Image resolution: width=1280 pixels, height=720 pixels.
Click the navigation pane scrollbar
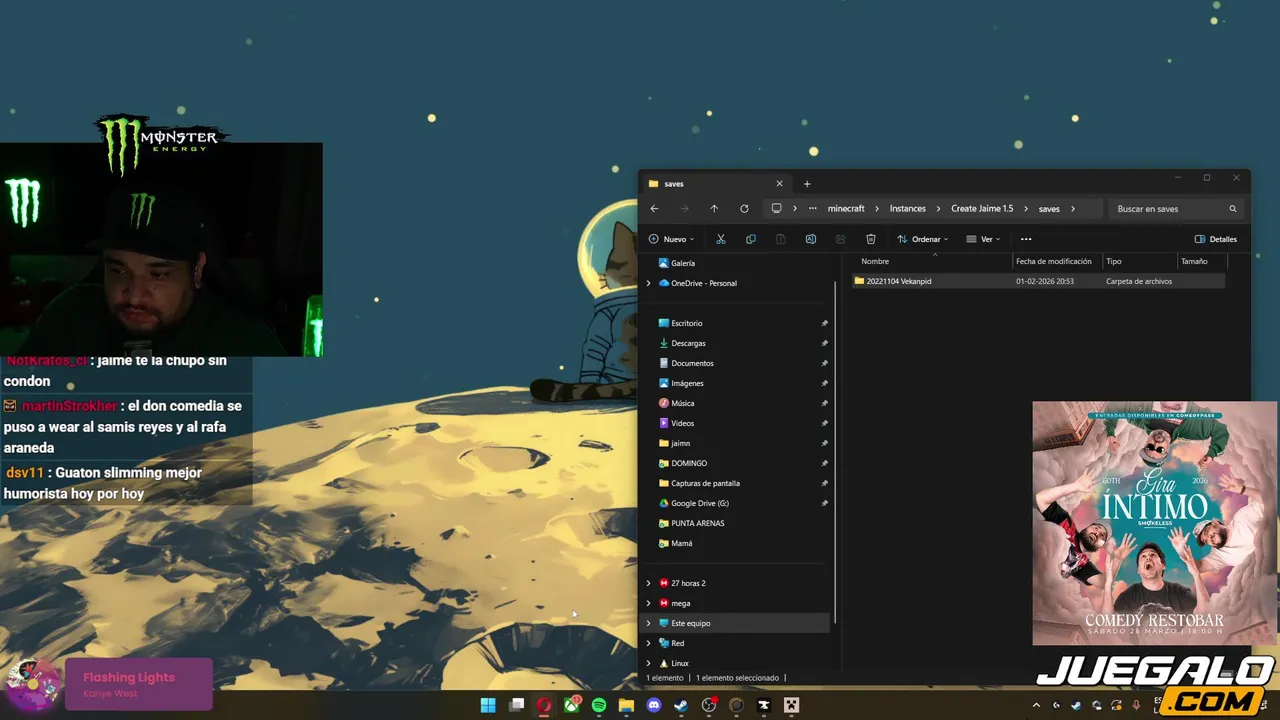click(835, 450)
